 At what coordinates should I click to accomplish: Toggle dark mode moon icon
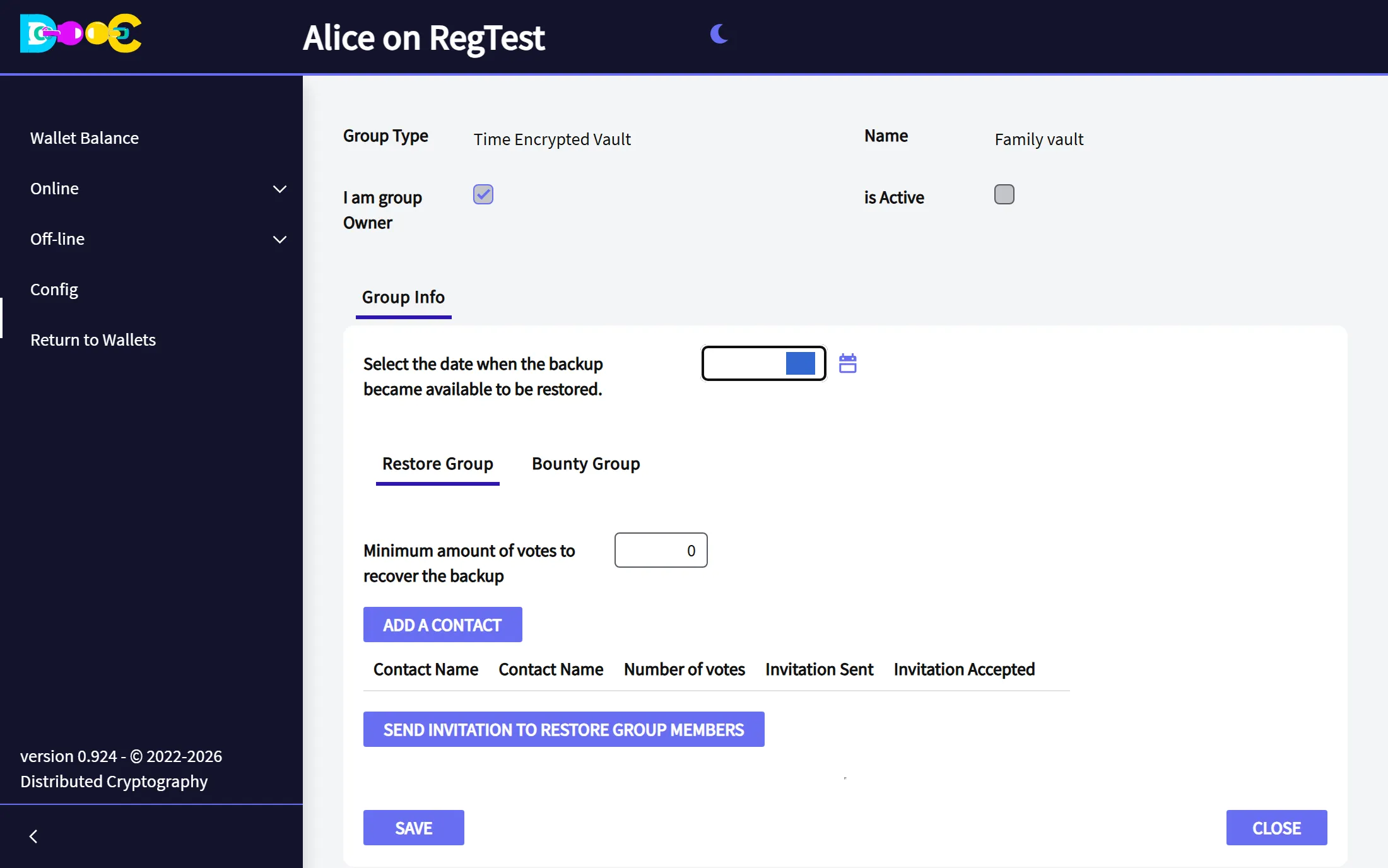[719, 33]
